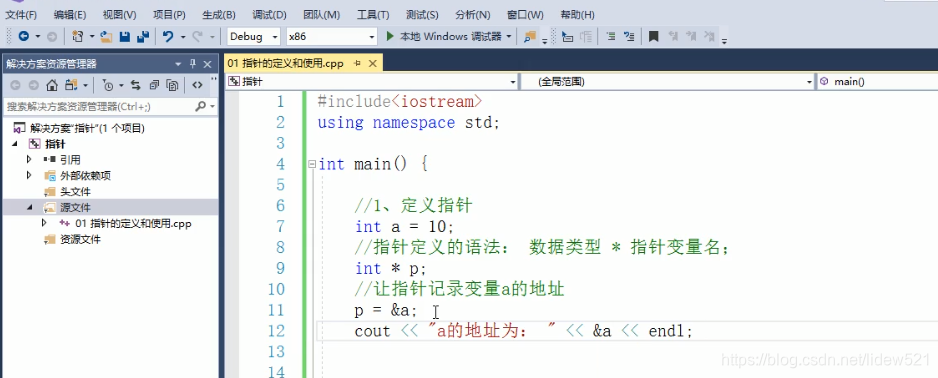Click the Solution Explorer Forward icon

coord(34,86)
